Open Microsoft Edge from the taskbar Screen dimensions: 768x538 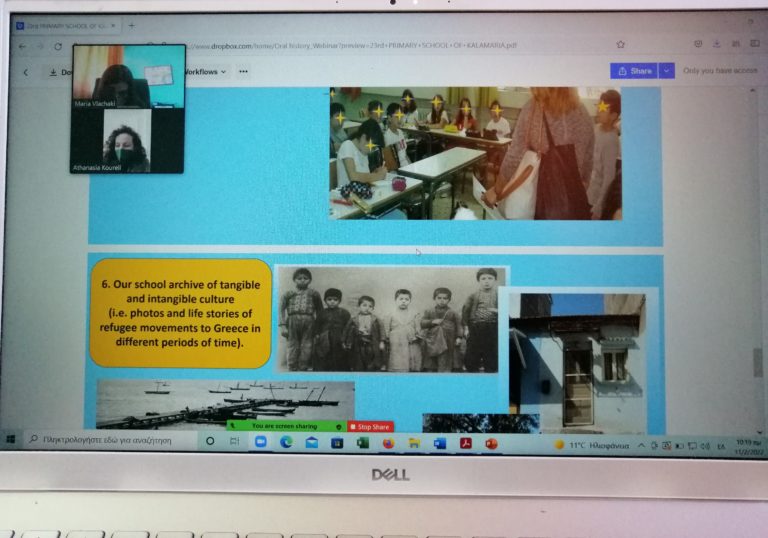click(286, 442)
